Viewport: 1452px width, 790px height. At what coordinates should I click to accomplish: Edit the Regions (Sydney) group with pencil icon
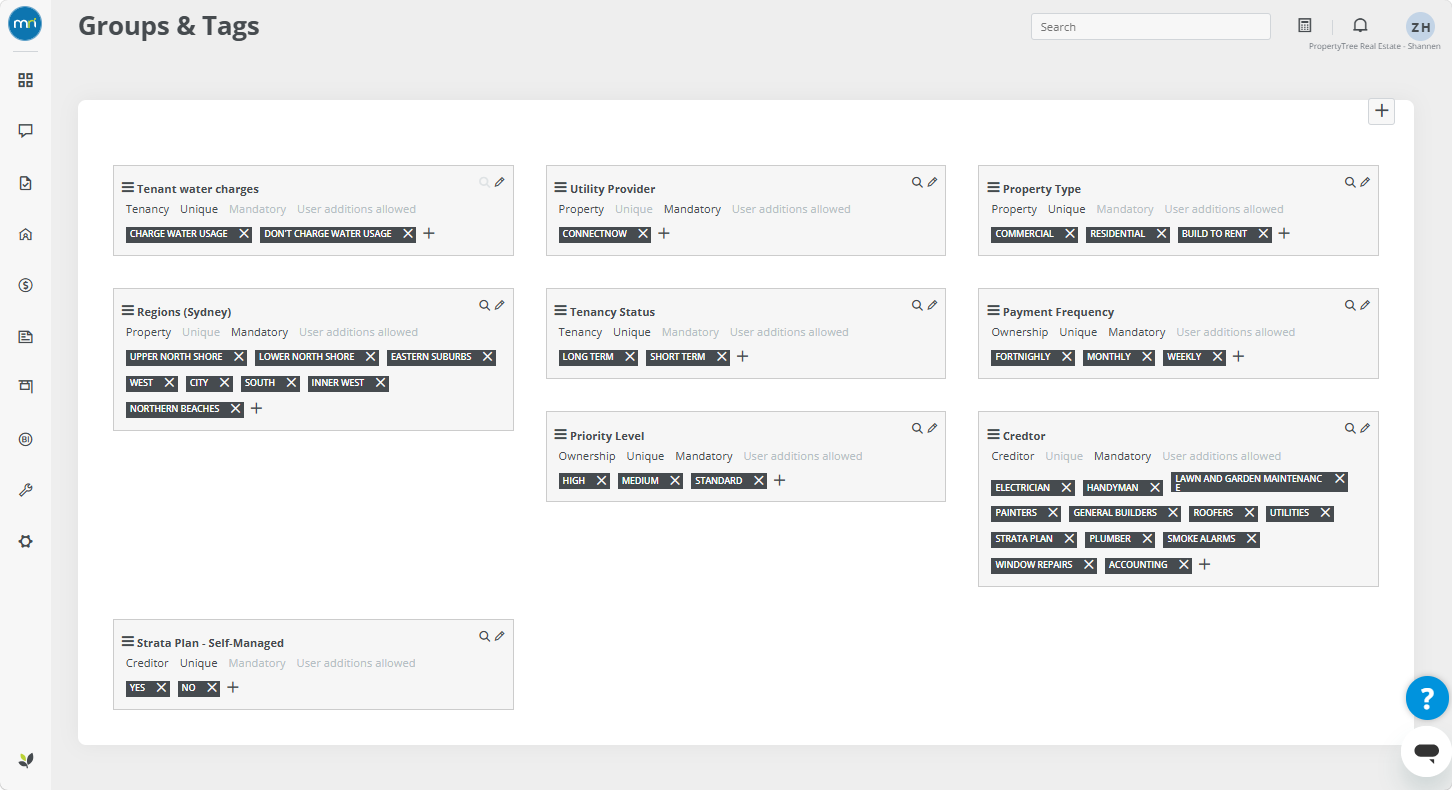[x=500, y=305]
